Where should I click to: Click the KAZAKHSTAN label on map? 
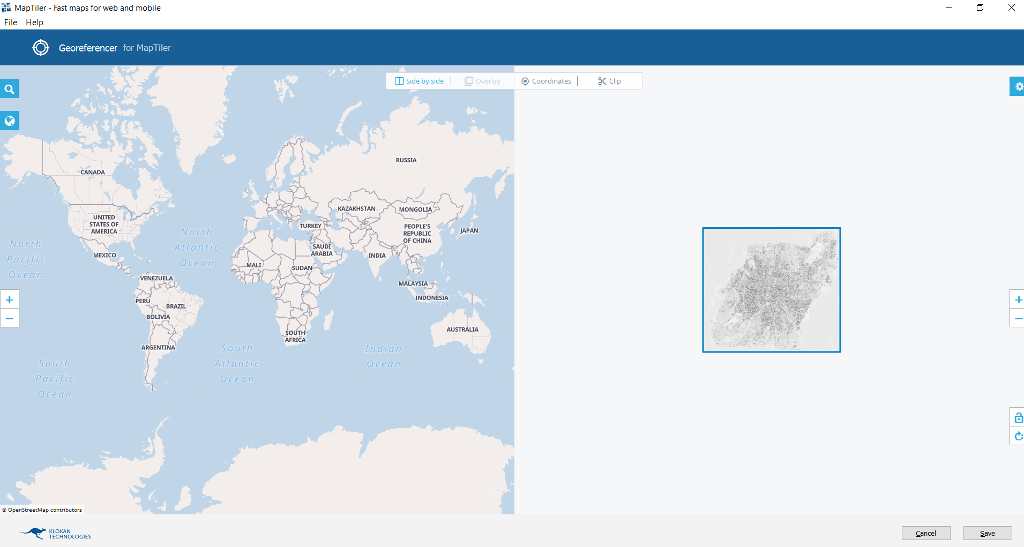click(x=357, y=209)
